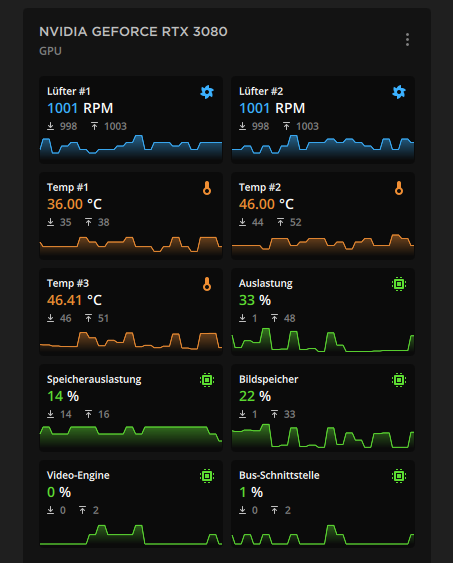The height and width of the screenshot is (563, 453).
Task: Click the minimum 44 value in Temp #2
Action: coord(257,222)
